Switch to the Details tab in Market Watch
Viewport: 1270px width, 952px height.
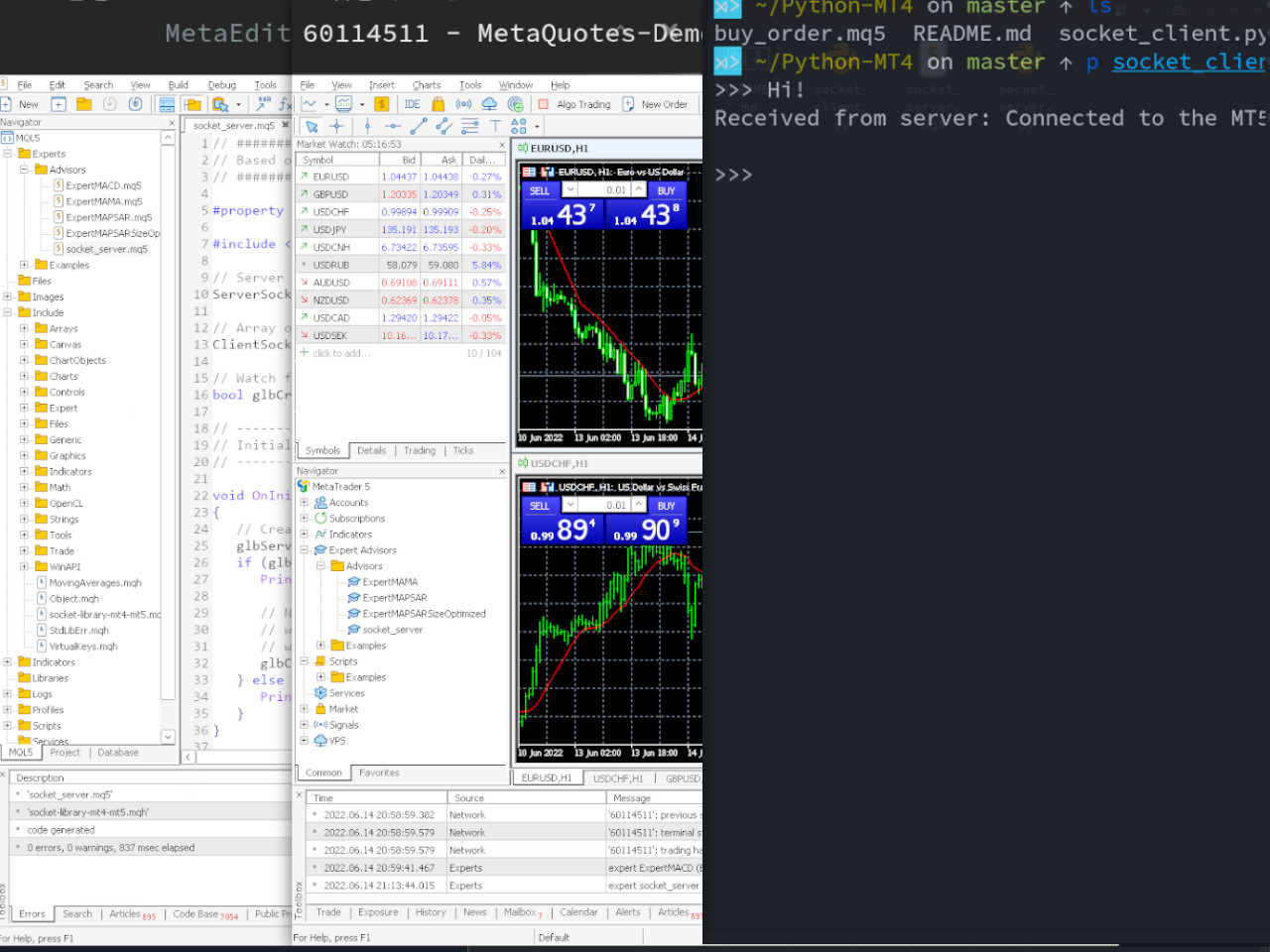(371, 450)
